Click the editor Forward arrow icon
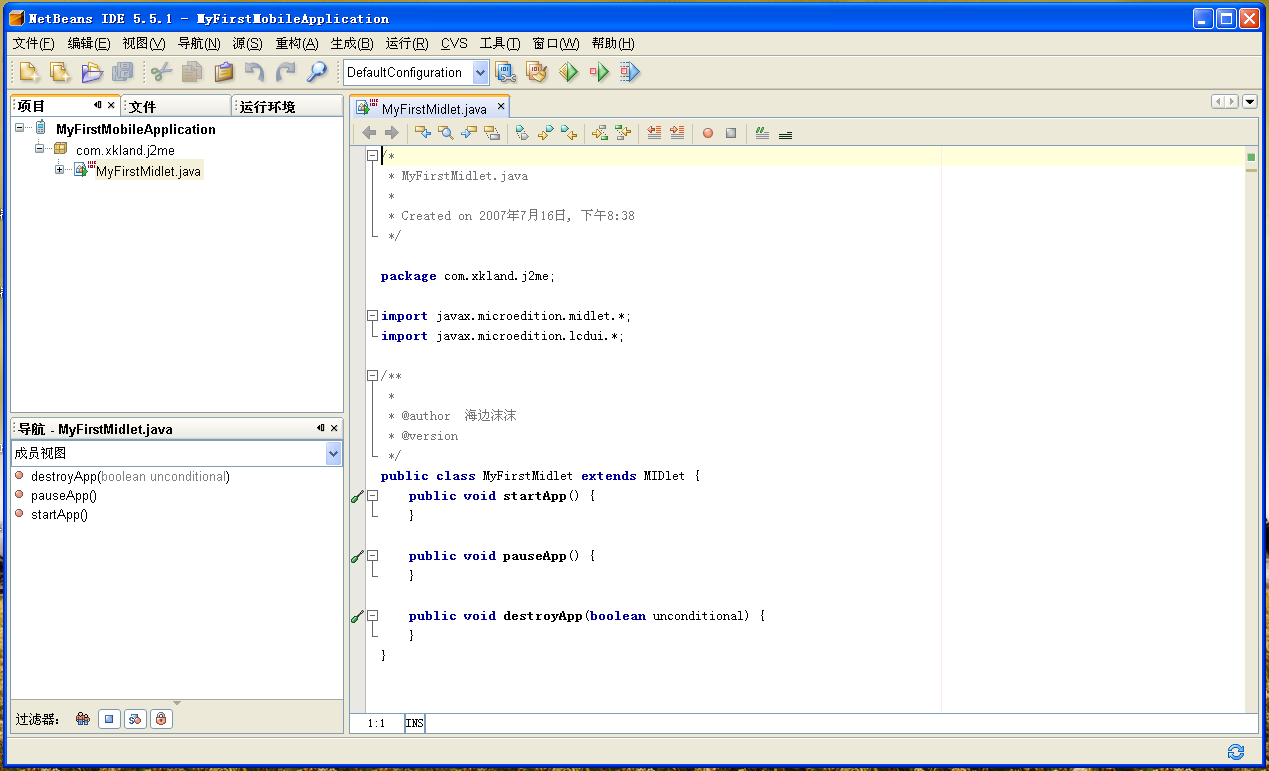This screenshot has height=771, width=1269. 392,133
